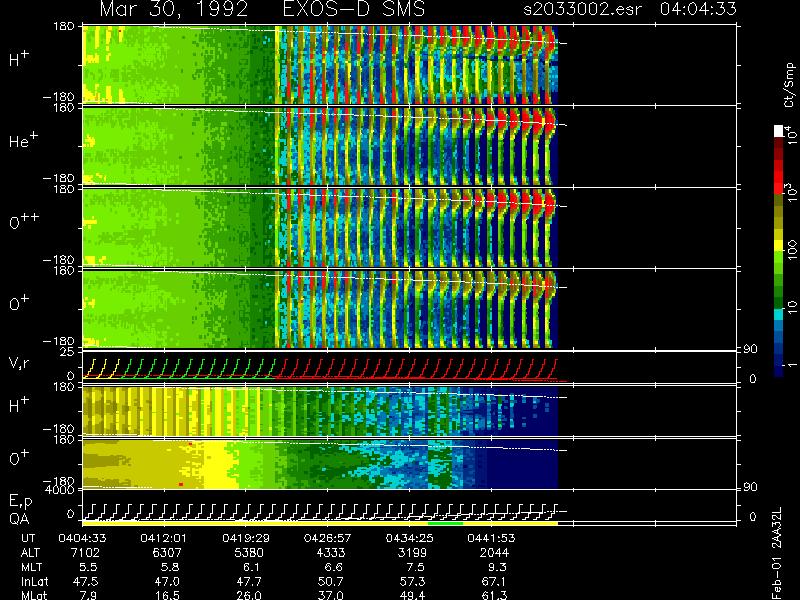Click the "QA" row label
800x600 pixels.
[x=19, y=519]
